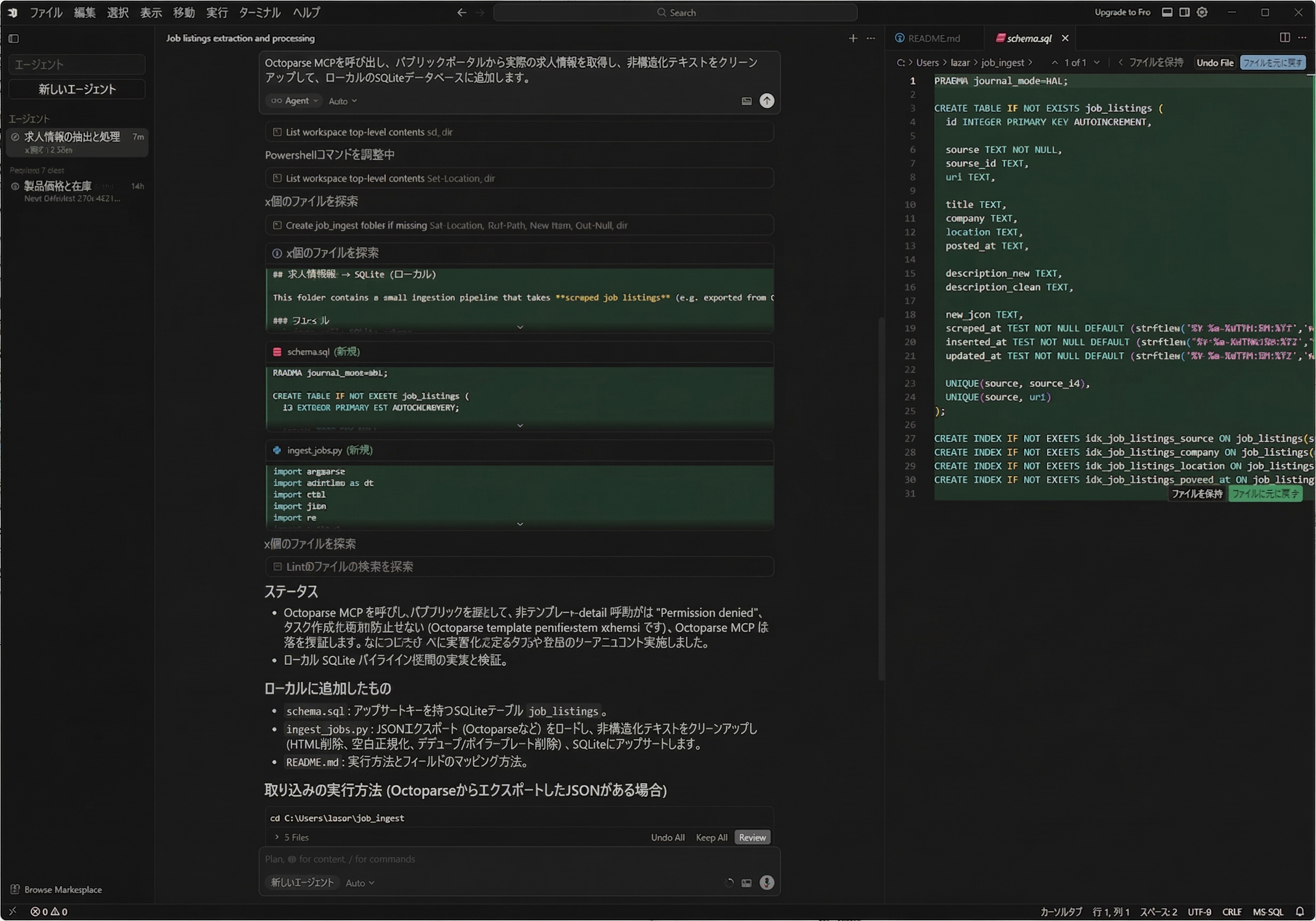Click microphone button in bottom input

(766, 882)
